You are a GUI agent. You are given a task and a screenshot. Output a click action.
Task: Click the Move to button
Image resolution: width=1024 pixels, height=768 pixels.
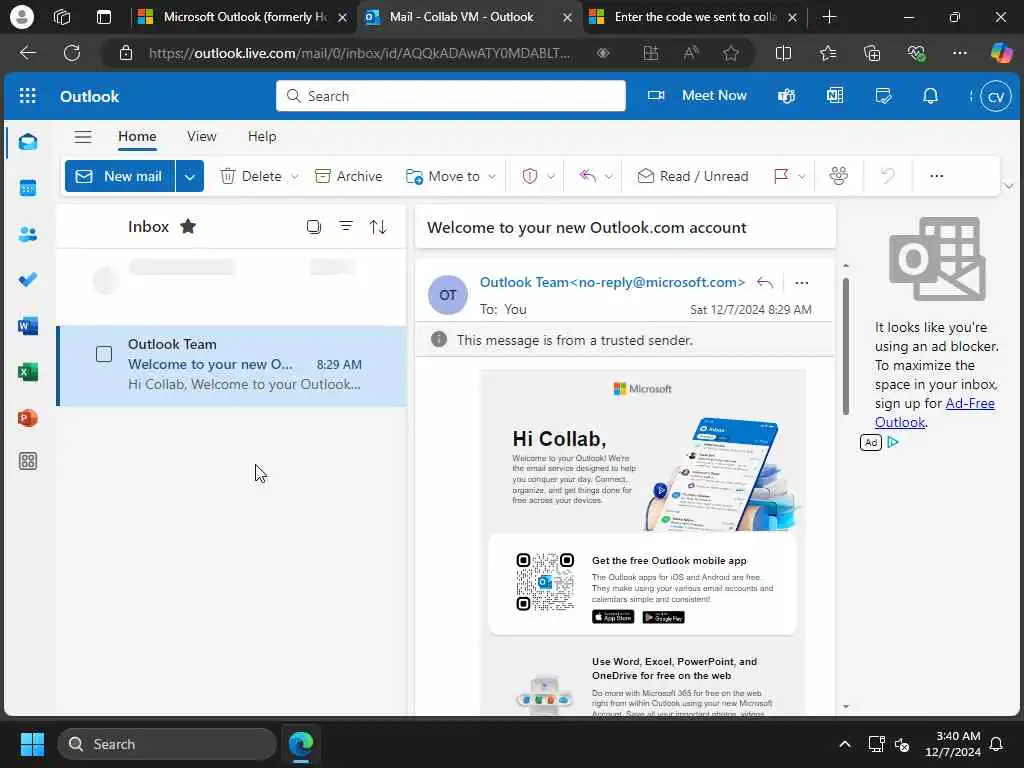click(443, 176)
